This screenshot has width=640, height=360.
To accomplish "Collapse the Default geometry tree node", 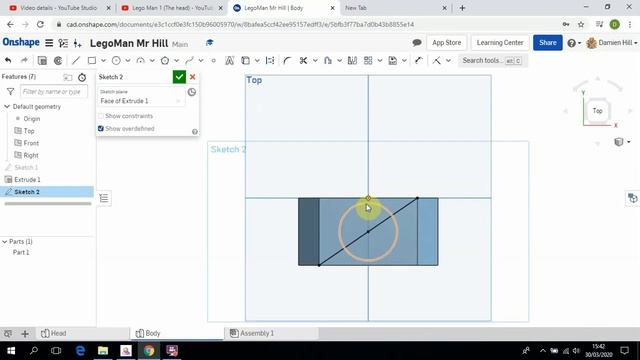I will tap(7, 107).
